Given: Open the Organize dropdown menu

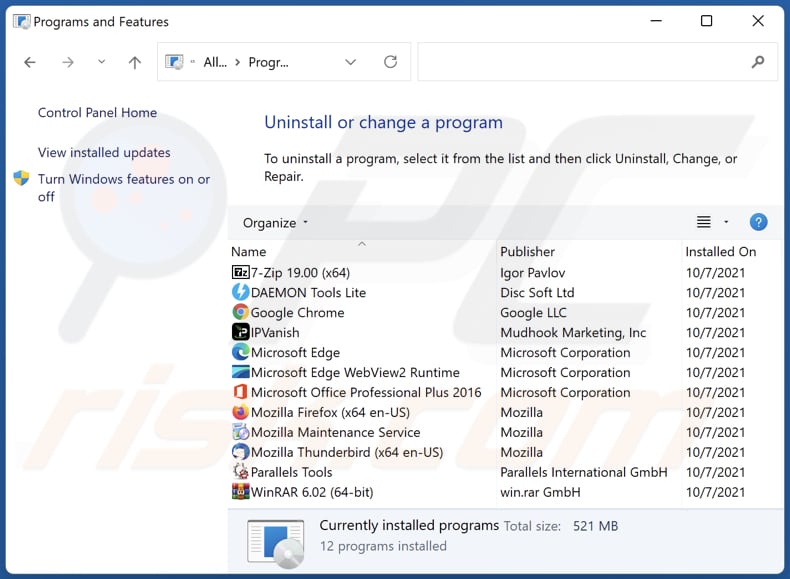Looking at the screenshot, I should 276,223.
